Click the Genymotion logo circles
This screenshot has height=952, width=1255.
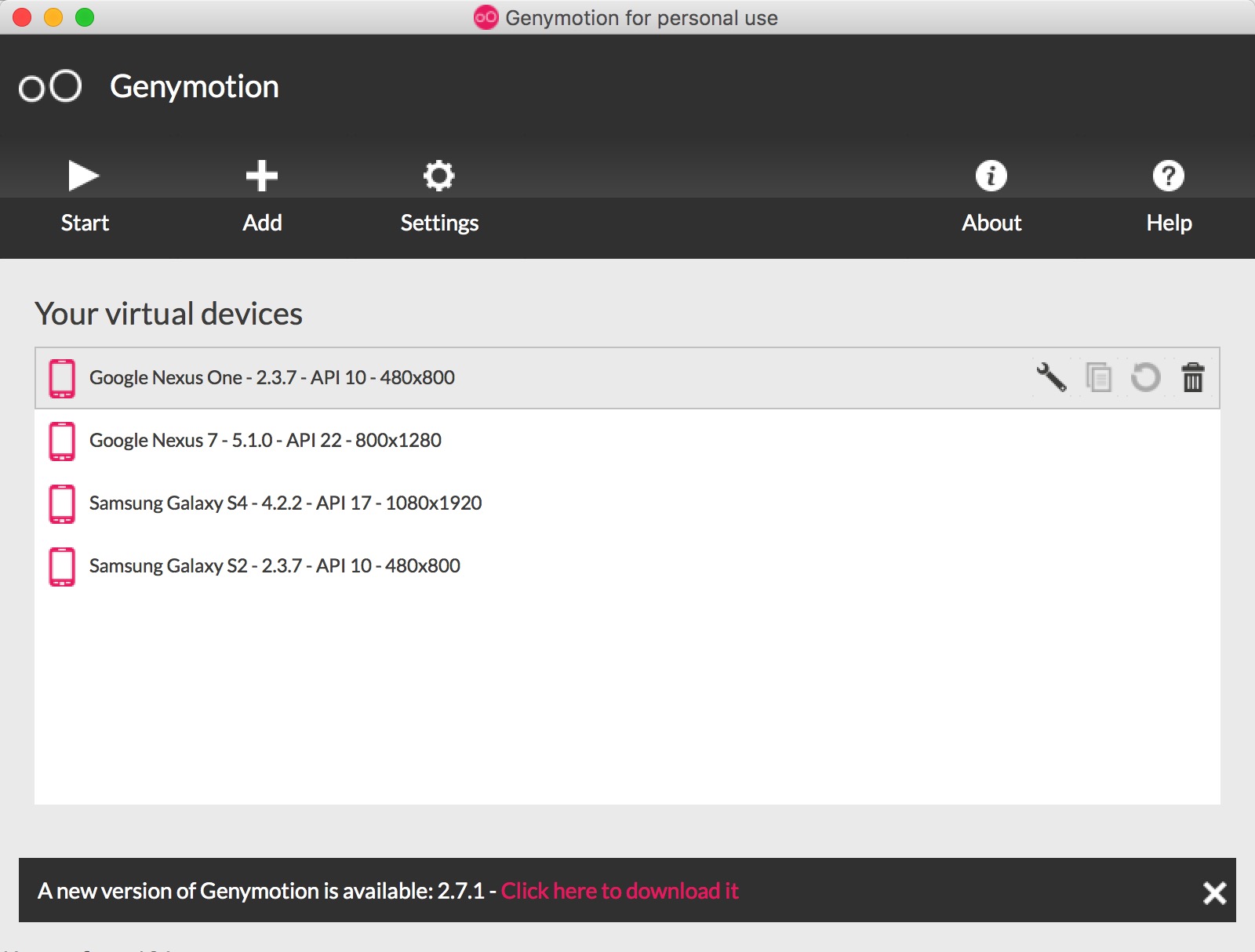(50, 86)
